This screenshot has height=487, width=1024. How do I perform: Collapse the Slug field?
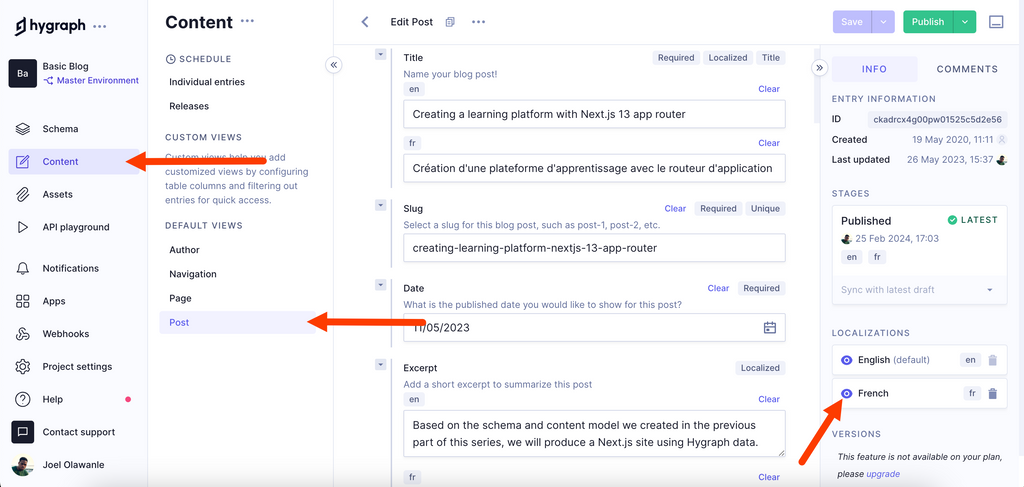(380, 205)
